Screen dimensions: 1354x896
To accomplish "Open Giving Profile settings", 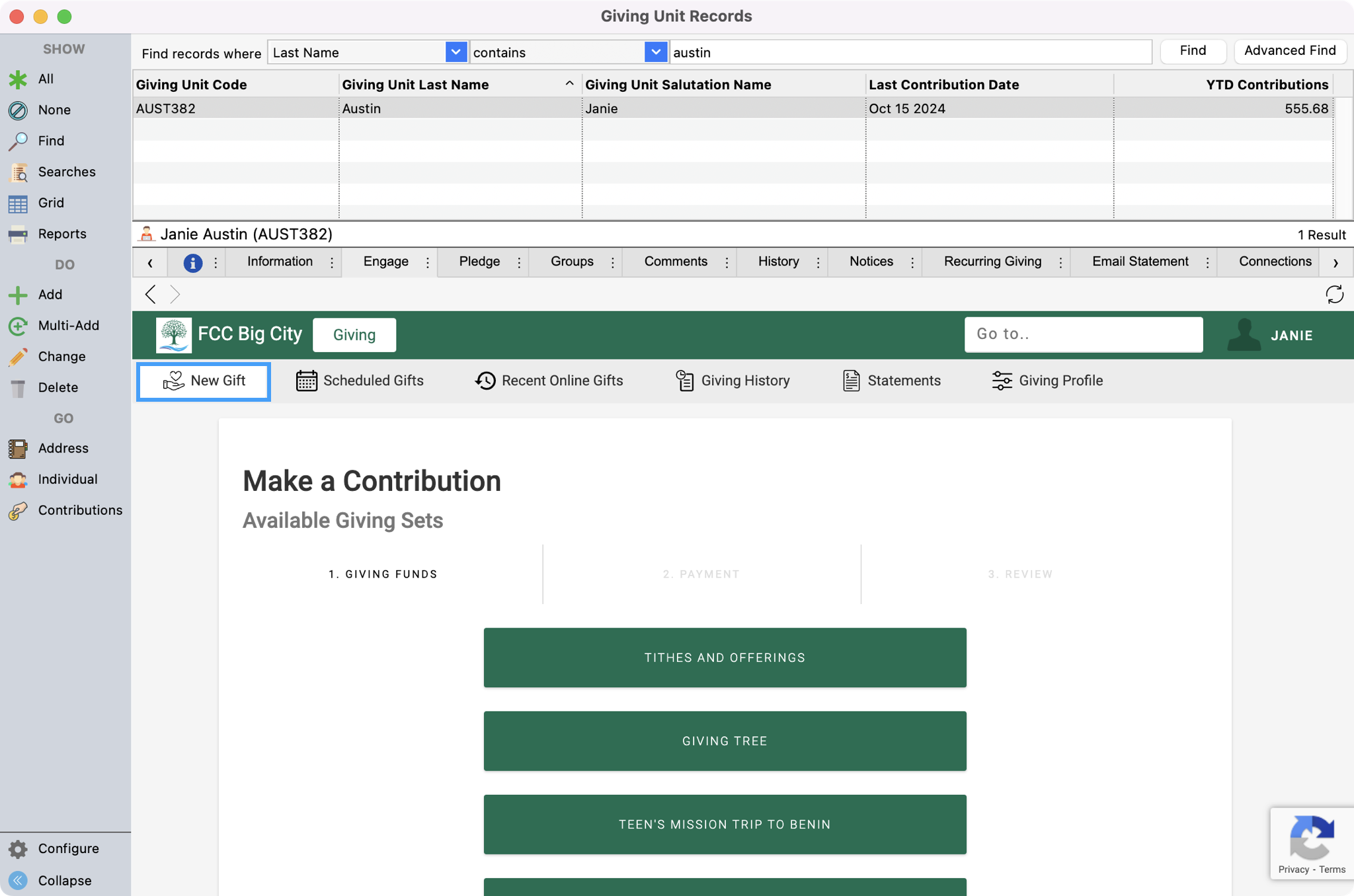I will tap(1047, 381).
